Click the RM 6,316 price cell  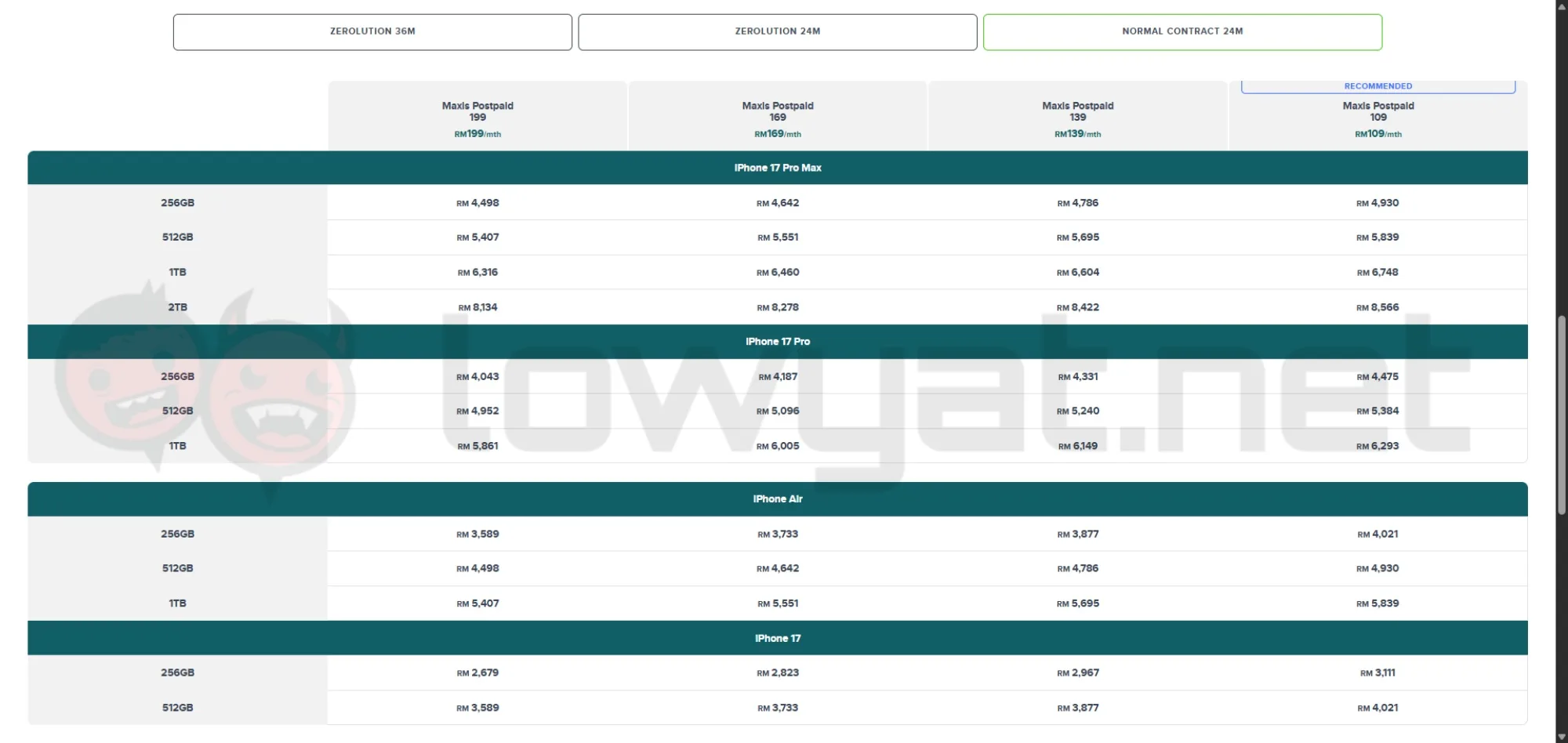coord(477,273)
